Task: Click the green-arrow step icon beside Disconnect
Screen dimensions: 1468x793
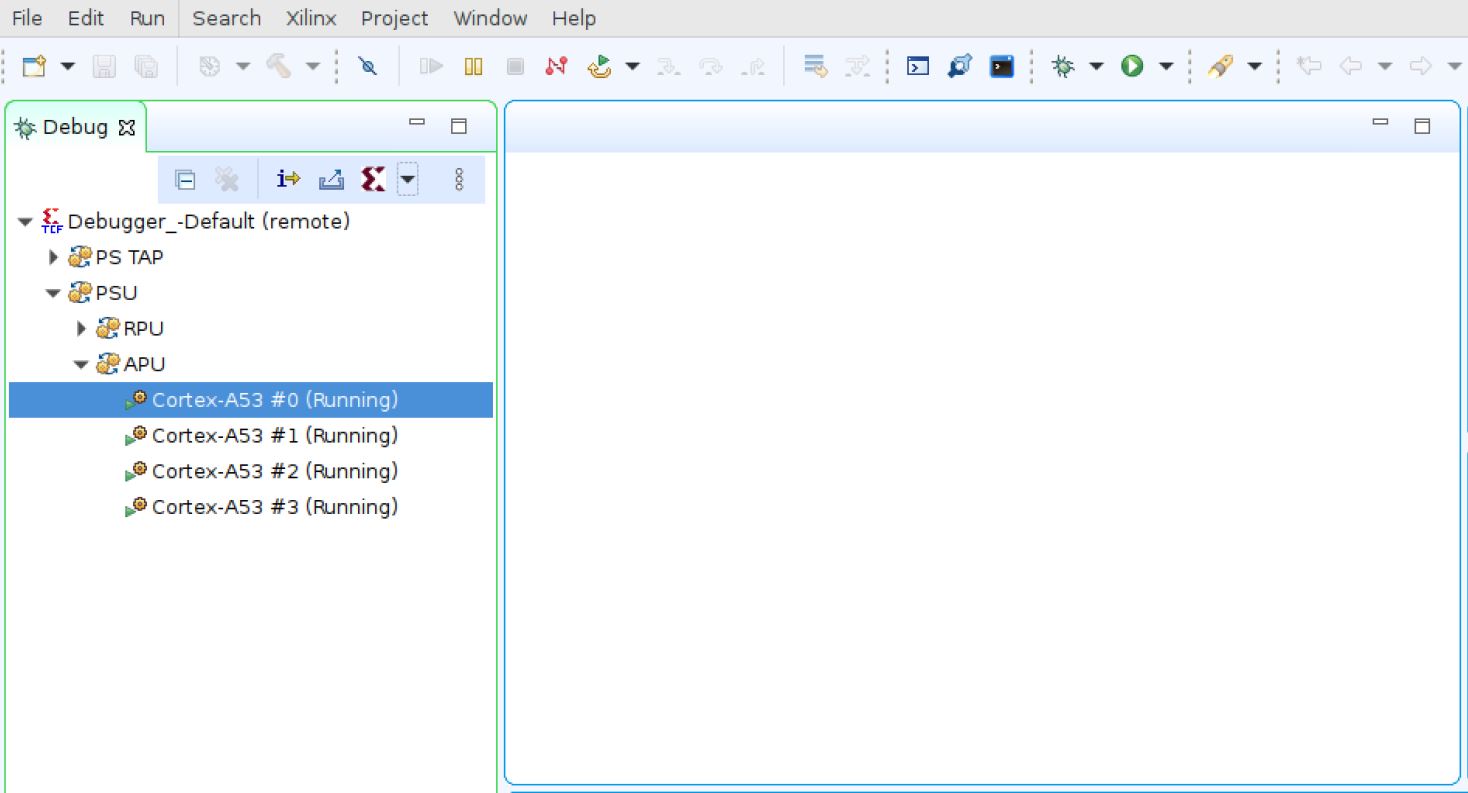Action: [599, 67]
